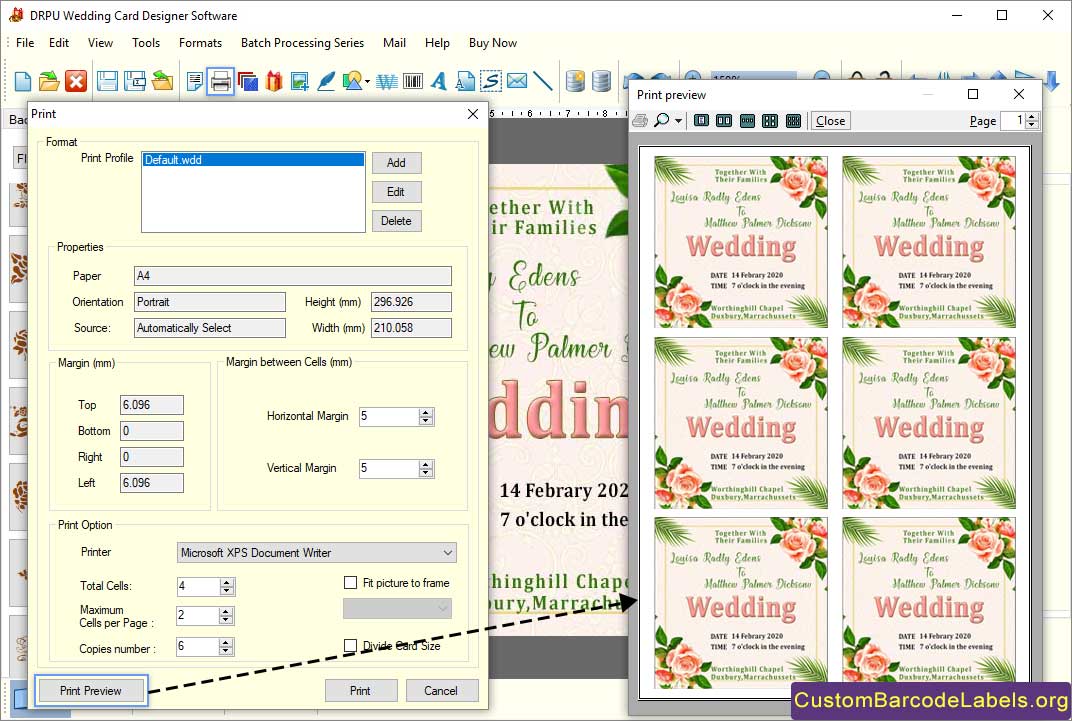Screen dimensions: 1072x721
Task: Click the Horizontal Margin input field
Action: [x=389, y=416]
